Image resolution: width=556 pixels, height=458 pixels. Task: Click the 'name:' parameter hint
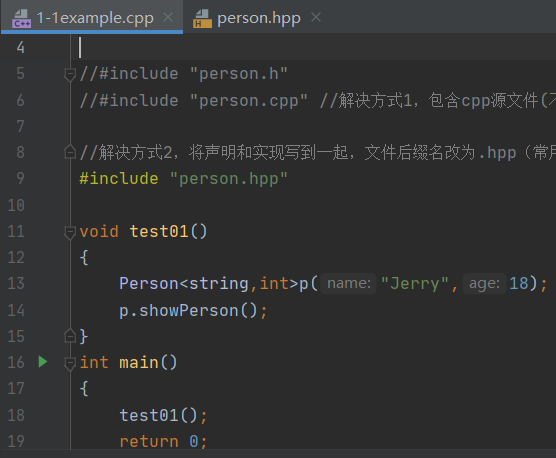[349, 283]
